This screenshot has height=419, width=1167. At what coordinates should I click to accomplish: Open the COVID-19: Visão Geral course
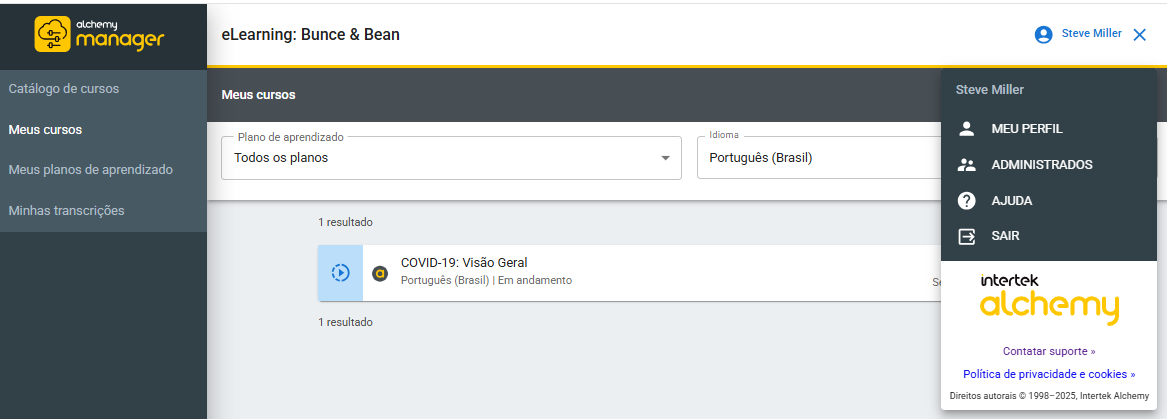pos(464,263)
